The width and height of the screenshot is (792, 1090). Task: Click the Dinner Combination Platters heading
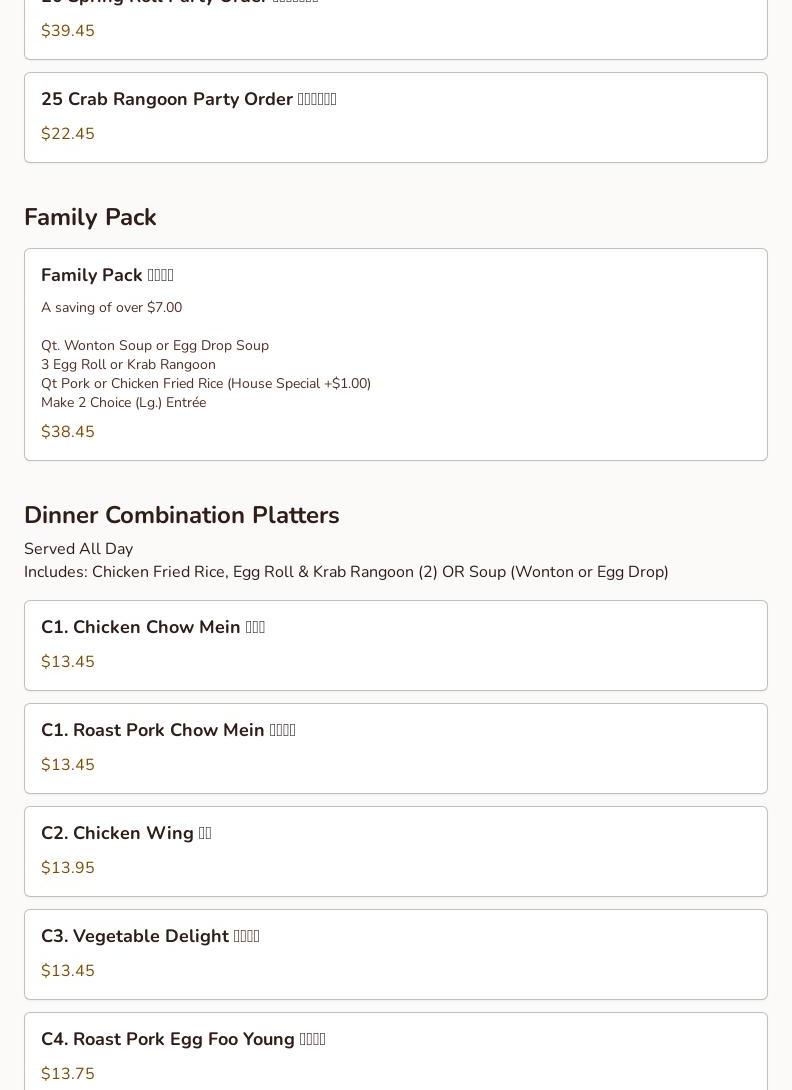pyautogui.click(x=181, y=515)
